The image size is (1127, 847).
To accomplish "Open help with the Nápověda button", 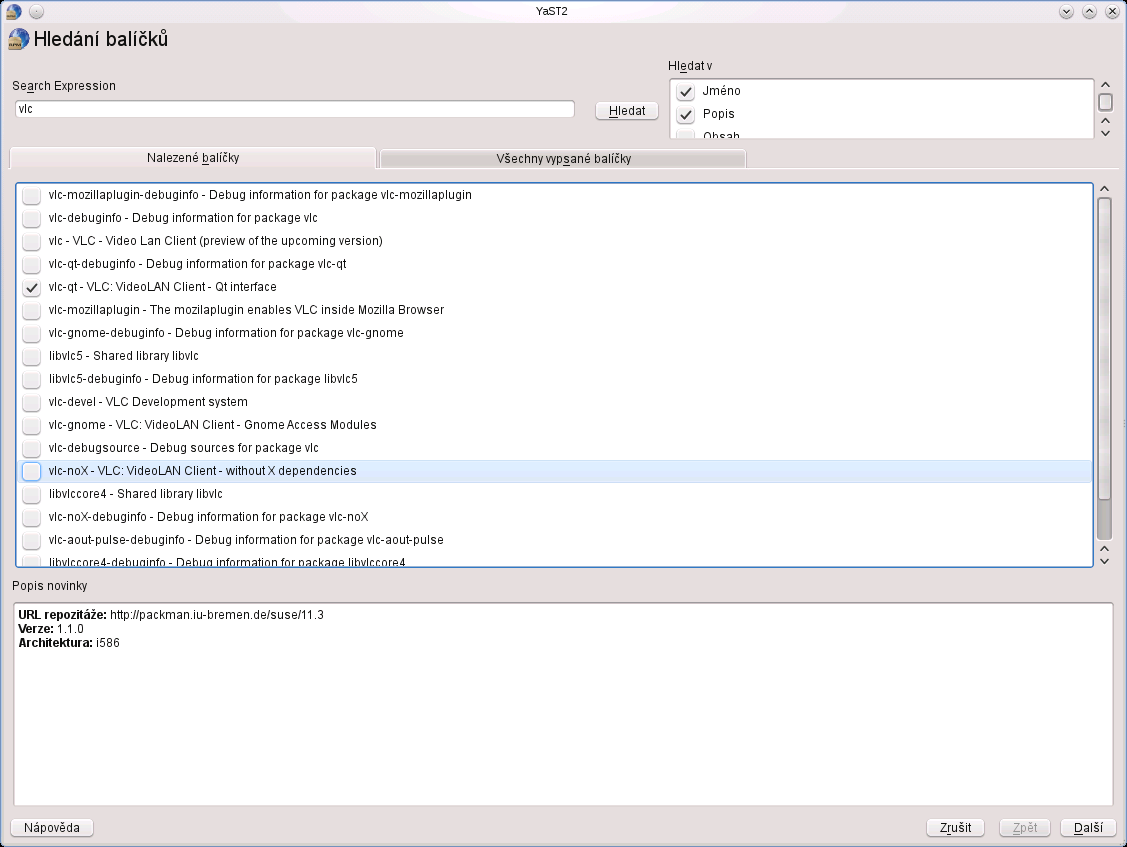I will click(52, 828).
